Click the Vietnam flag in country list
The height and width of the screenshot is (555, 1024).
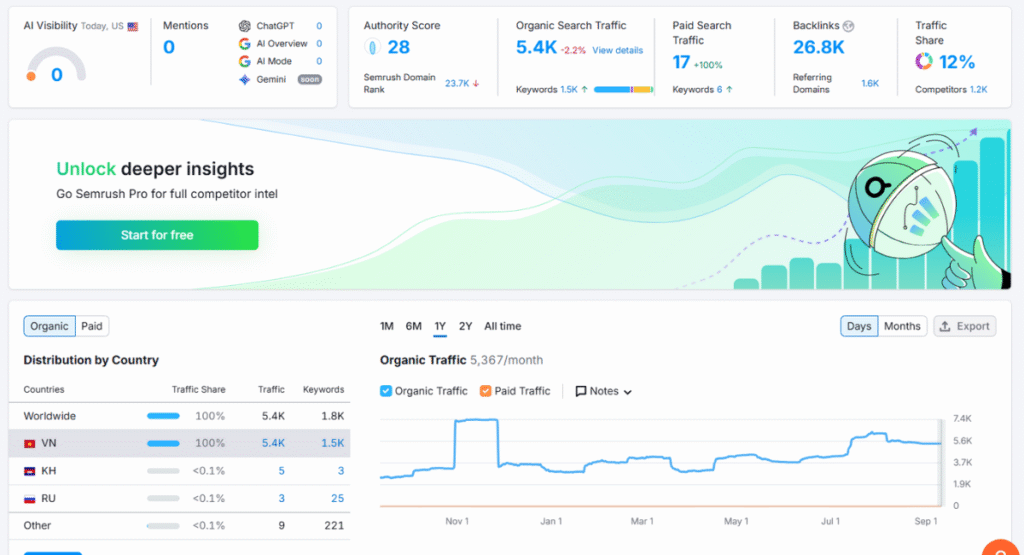pyautogui.click(x=30, y=443)
